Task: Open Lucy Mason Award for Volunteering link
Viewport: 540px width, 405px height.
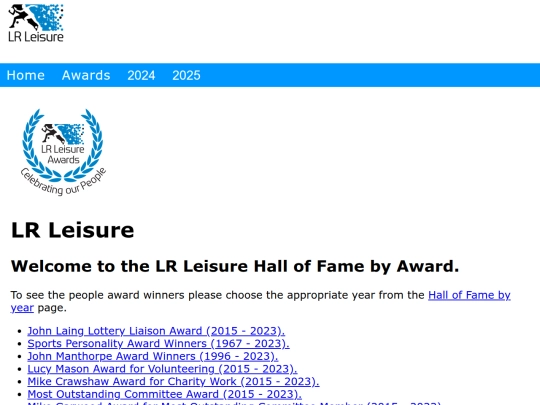Action: tap(162, 369)
